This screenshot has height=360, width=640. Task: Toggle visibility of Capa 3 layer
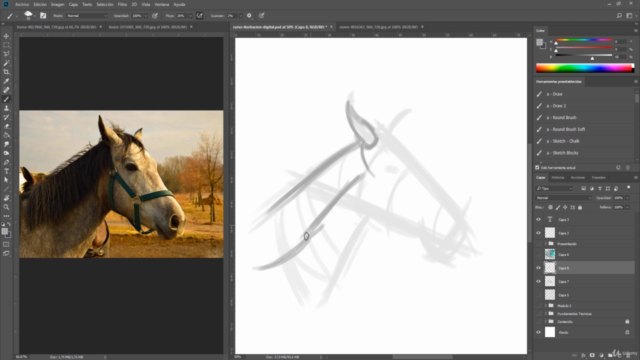(x=538, y=220)
